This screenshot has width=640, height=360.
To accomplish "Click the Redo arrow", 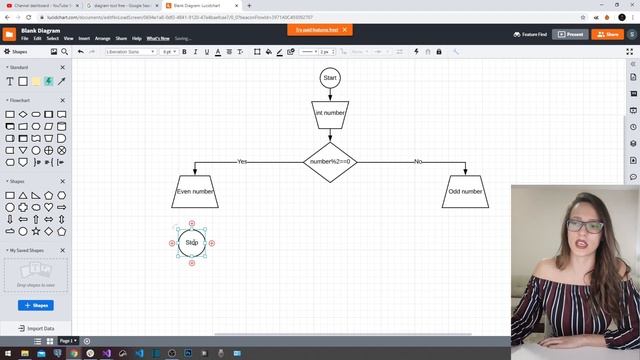I will click(x=92, y=51).
